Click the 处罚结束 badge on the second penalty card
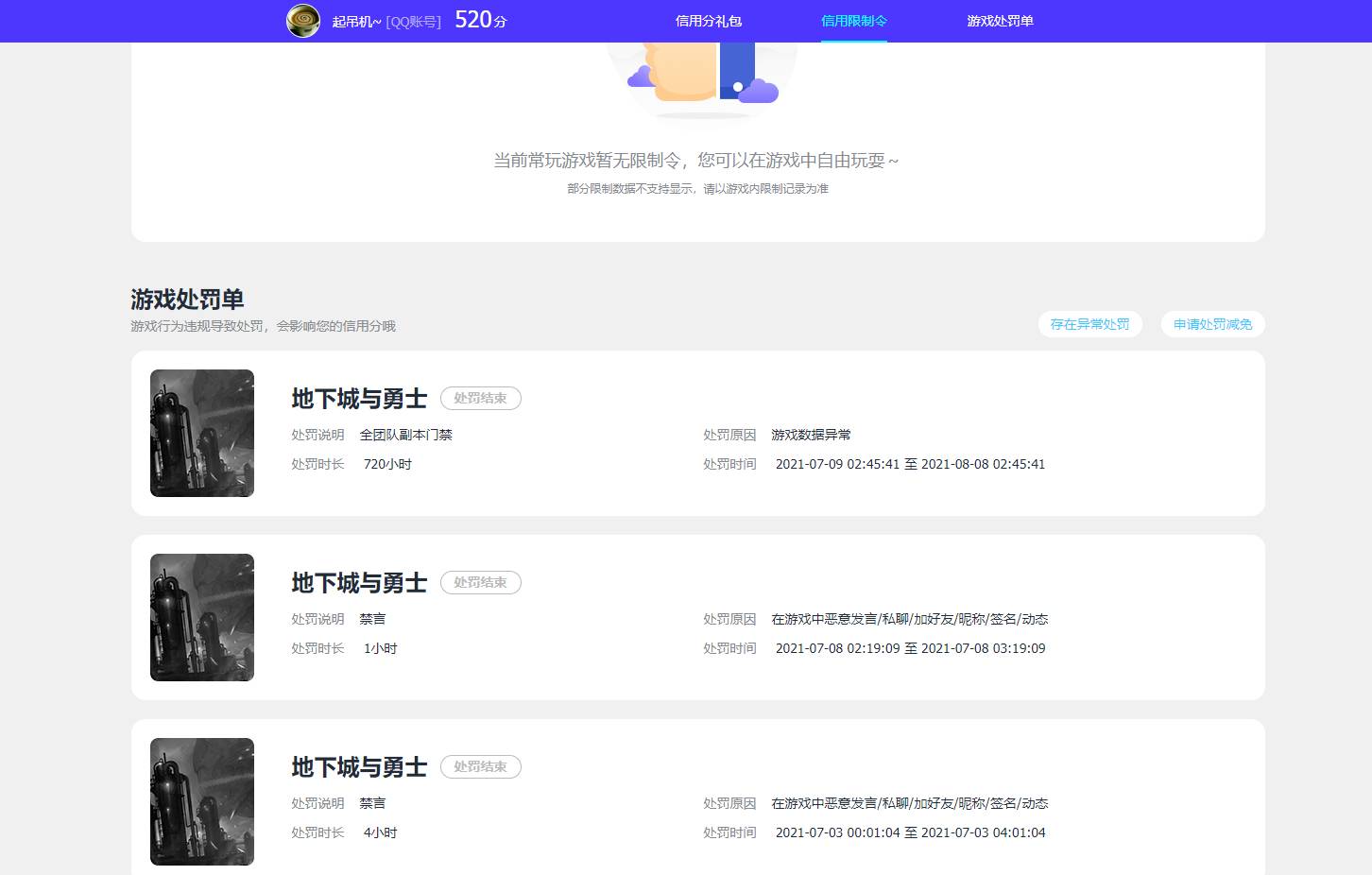This screenshot has height=875, width=1372. (x=481, y=582)
